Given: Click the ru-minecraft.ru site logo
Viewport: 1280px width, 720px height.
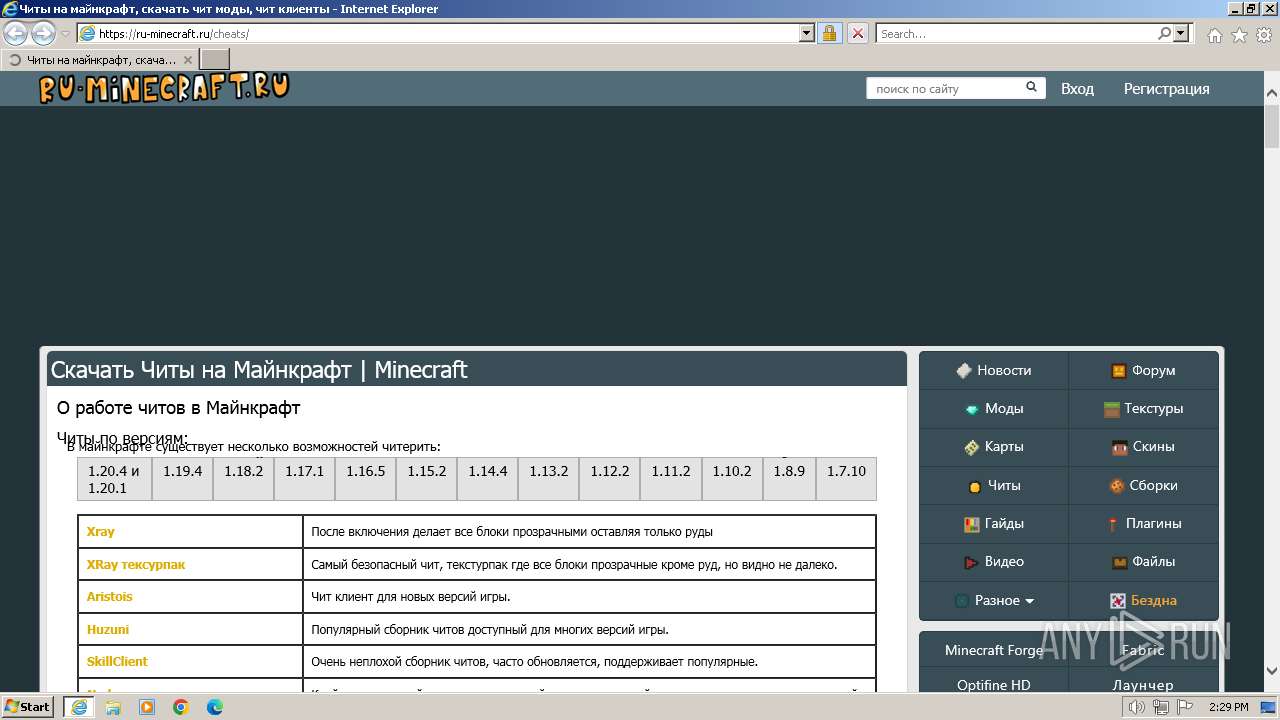Looking at the screenshot, I should point(164,88).
